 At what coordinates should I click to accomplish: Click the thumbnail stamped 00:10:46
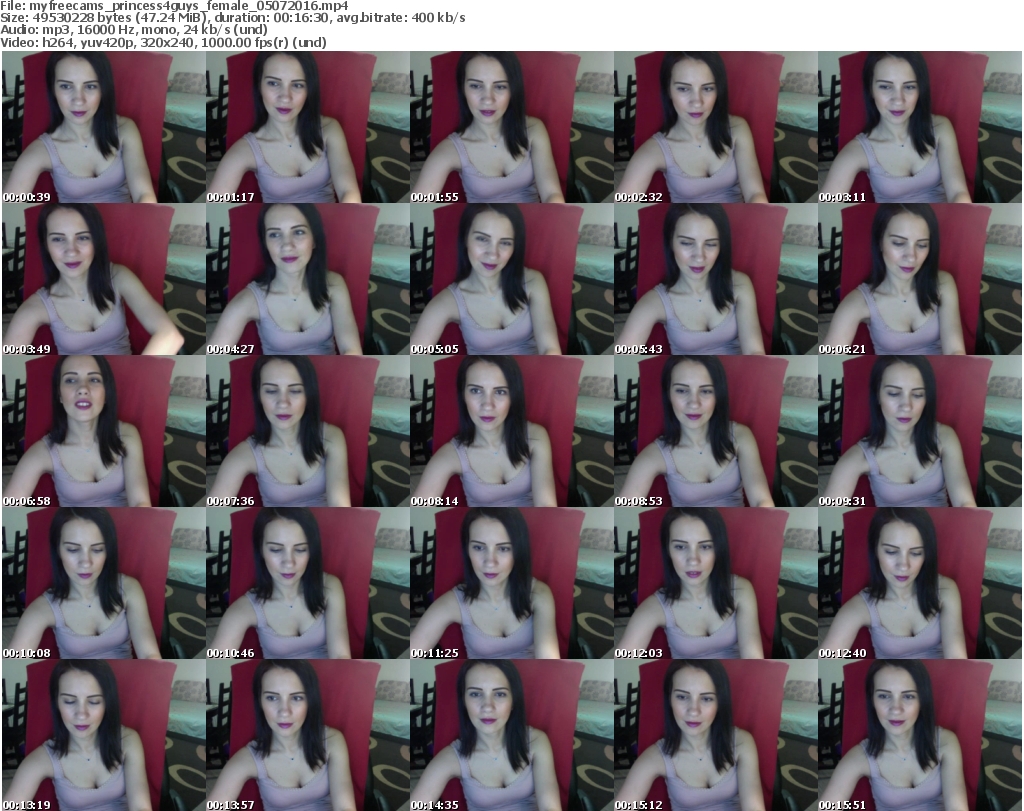(308, 583)
